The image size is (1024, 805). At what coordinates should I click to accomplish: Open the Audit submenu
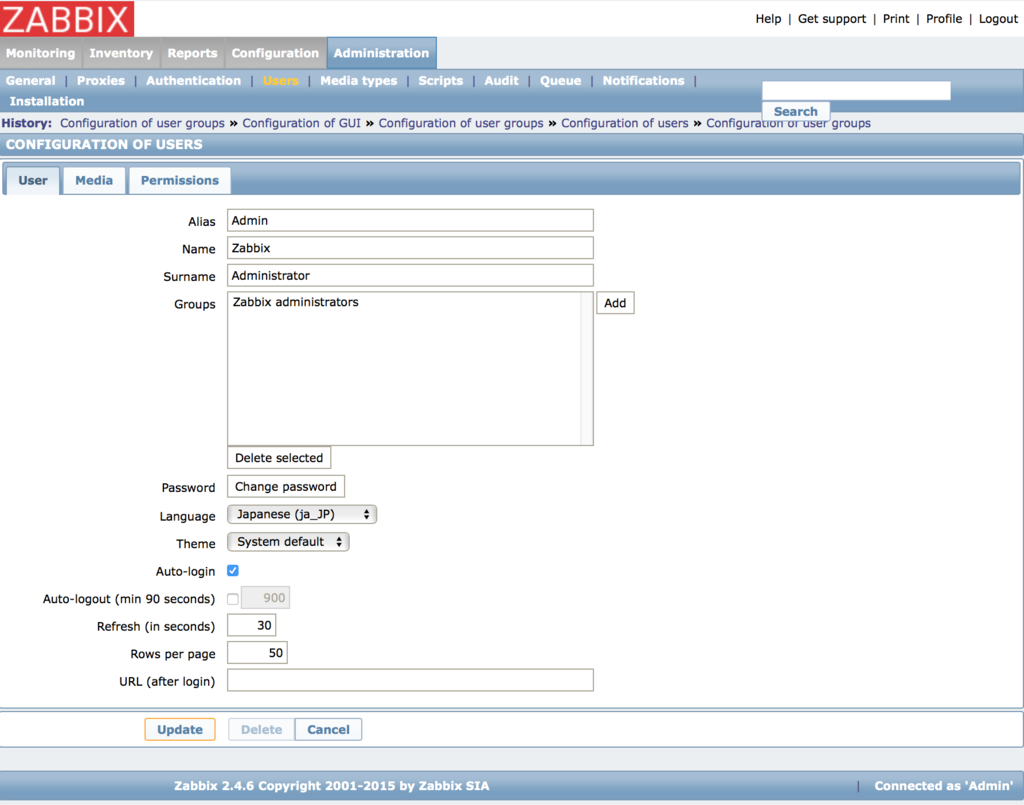point(502,81)
